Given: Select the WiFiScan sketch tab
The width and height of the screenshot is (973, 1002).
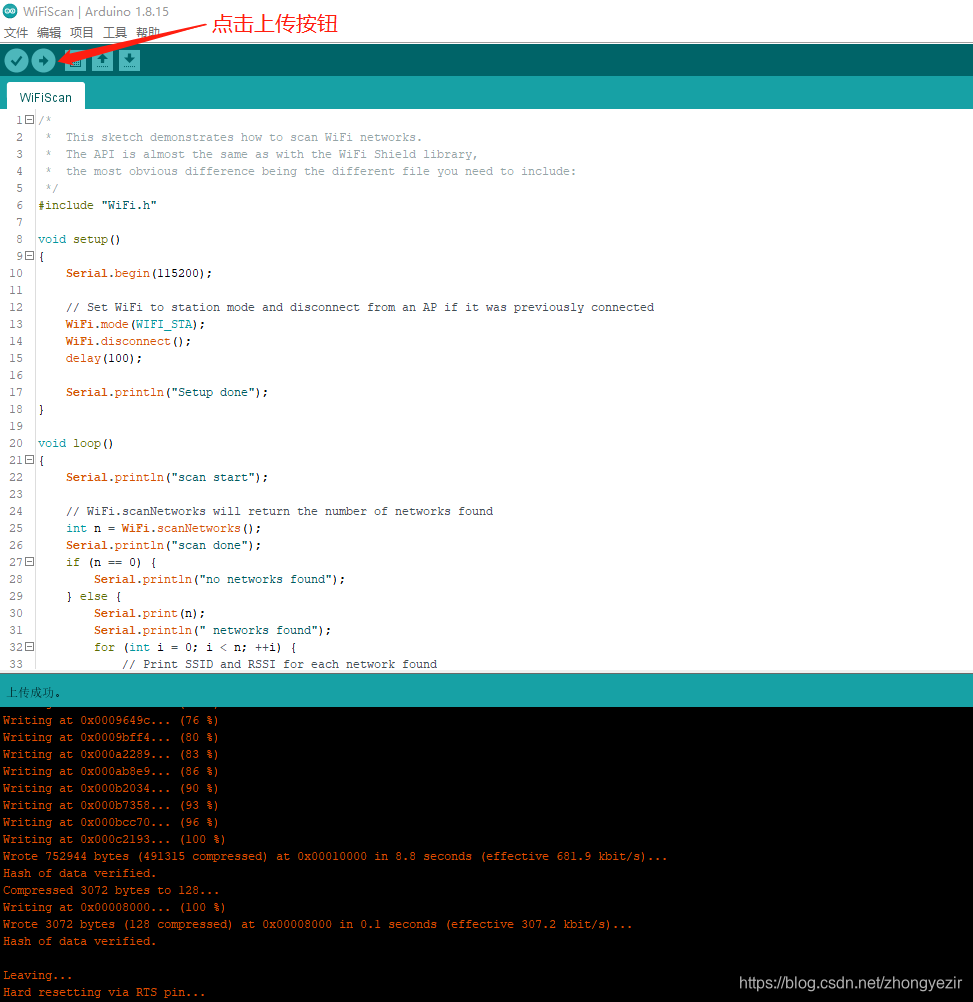Looking at the screenshot, I should 45,97.
